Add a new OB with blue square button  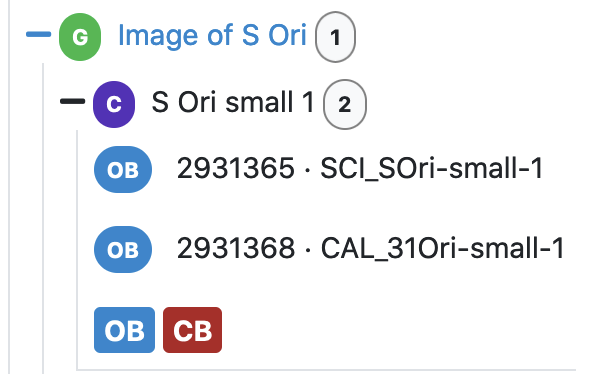pos(124,330)
